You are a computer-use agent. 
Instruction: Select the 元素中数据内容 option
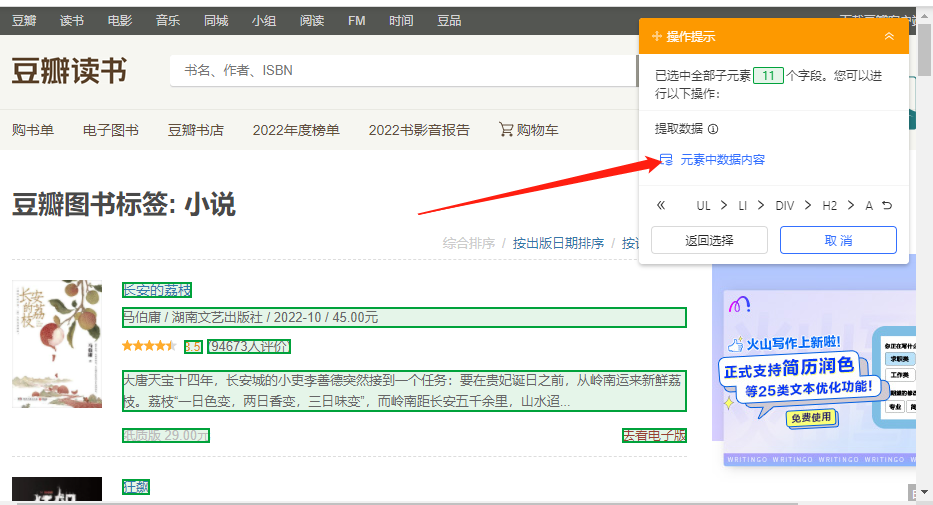[722, 159]
